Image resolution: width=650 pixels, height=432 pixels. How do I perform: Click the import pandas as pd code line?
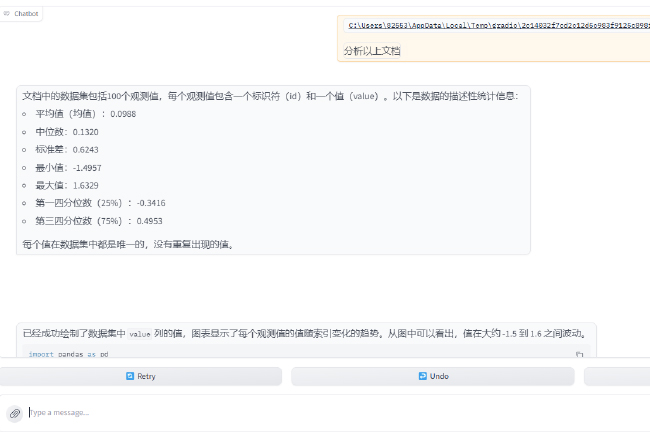pos(68,354)
